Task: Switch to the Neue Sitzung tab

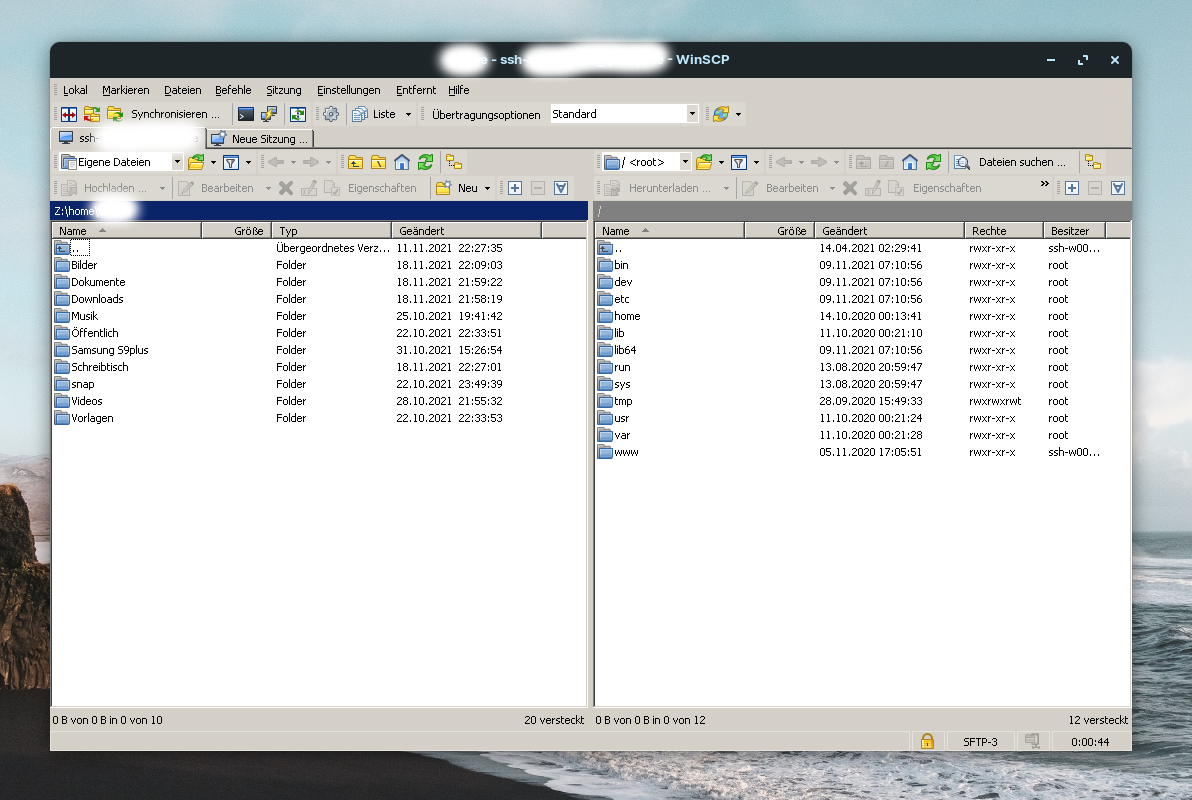Action: (x=260, y=138)
